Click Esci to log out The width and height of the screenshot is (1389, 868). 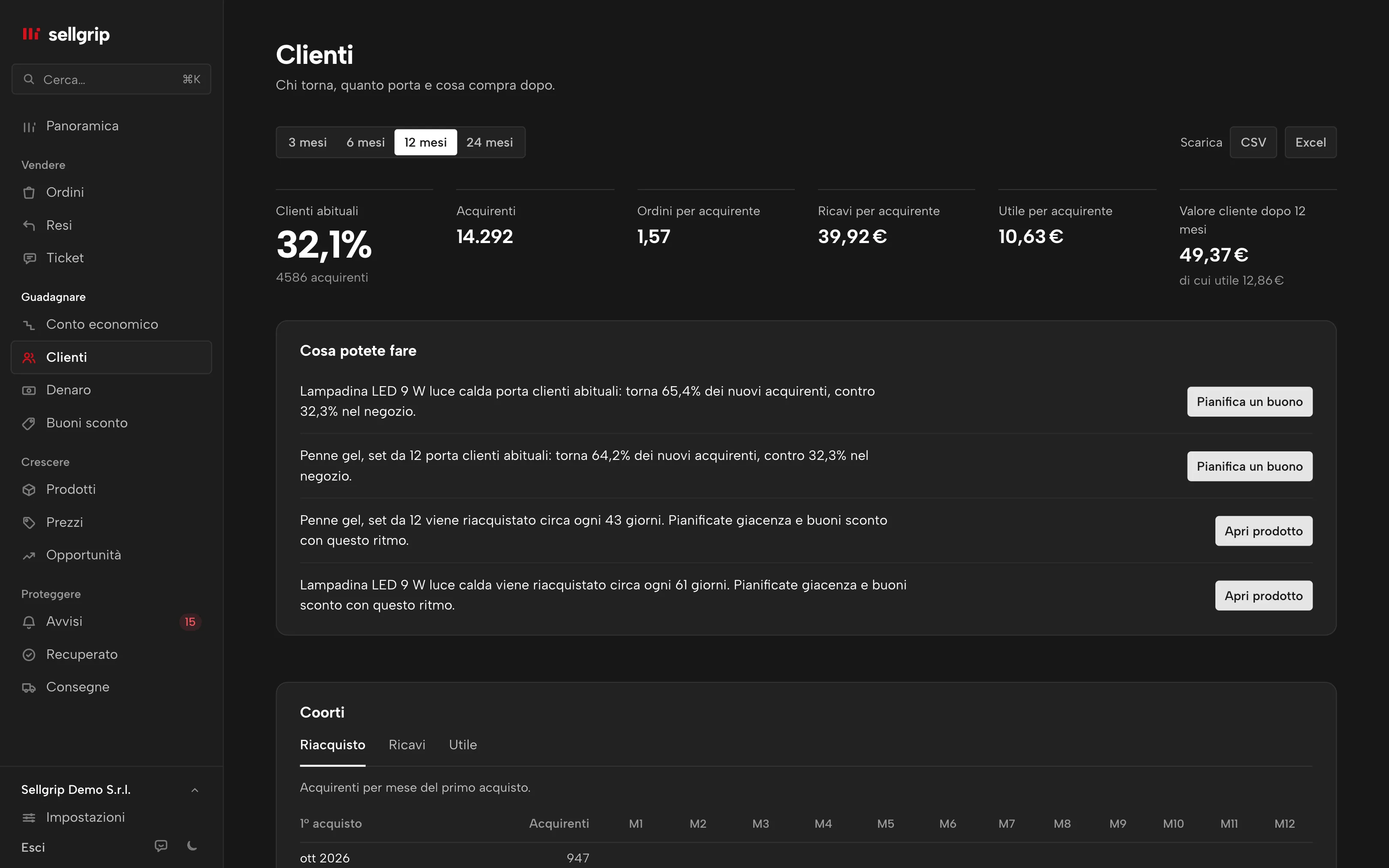tap(33, 847)
